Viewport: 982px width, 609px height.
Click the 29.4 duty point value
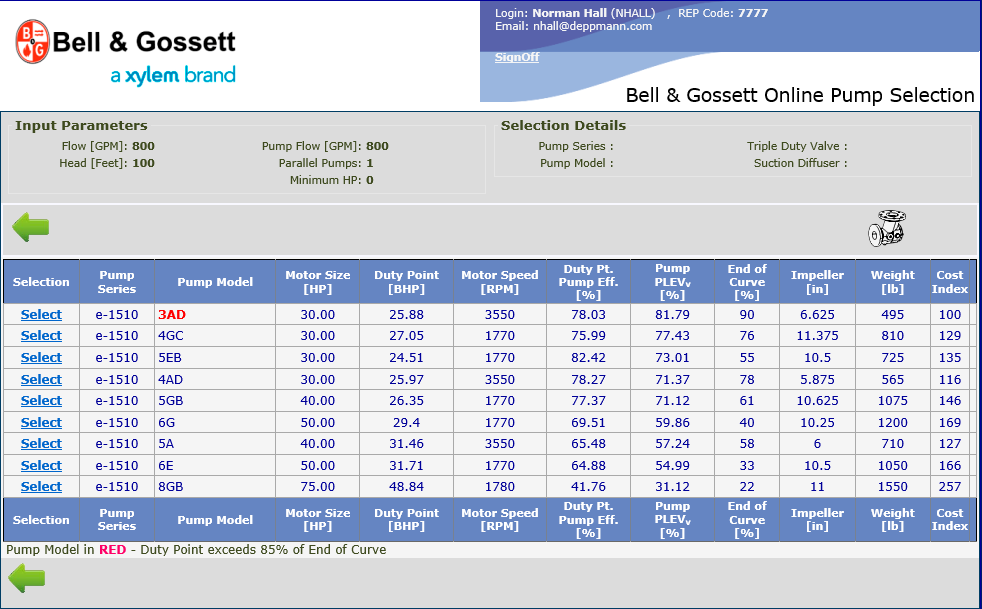(x=406, y=423)
